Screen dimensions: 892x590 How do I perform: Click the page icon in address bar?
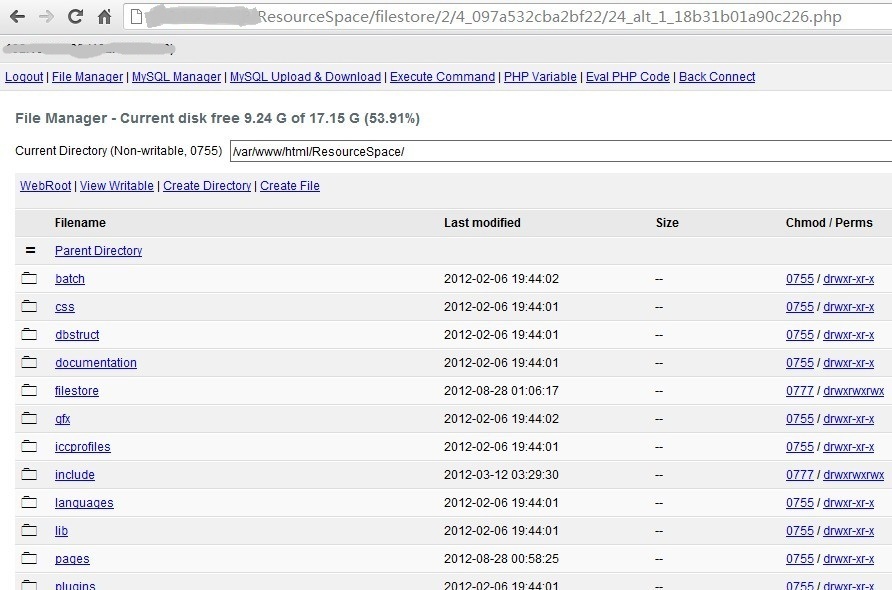137,16
